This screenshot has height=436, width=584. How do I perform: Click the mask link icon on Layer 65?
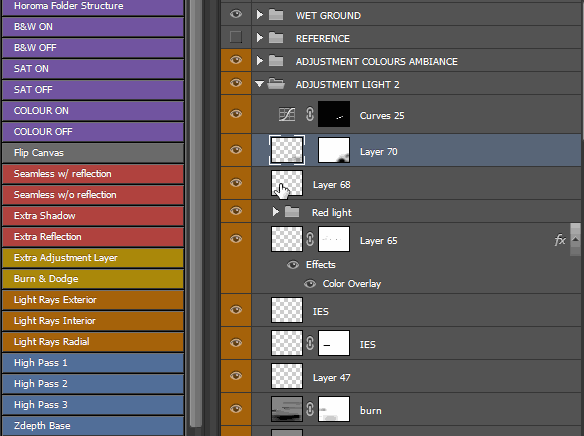[310, 239]
